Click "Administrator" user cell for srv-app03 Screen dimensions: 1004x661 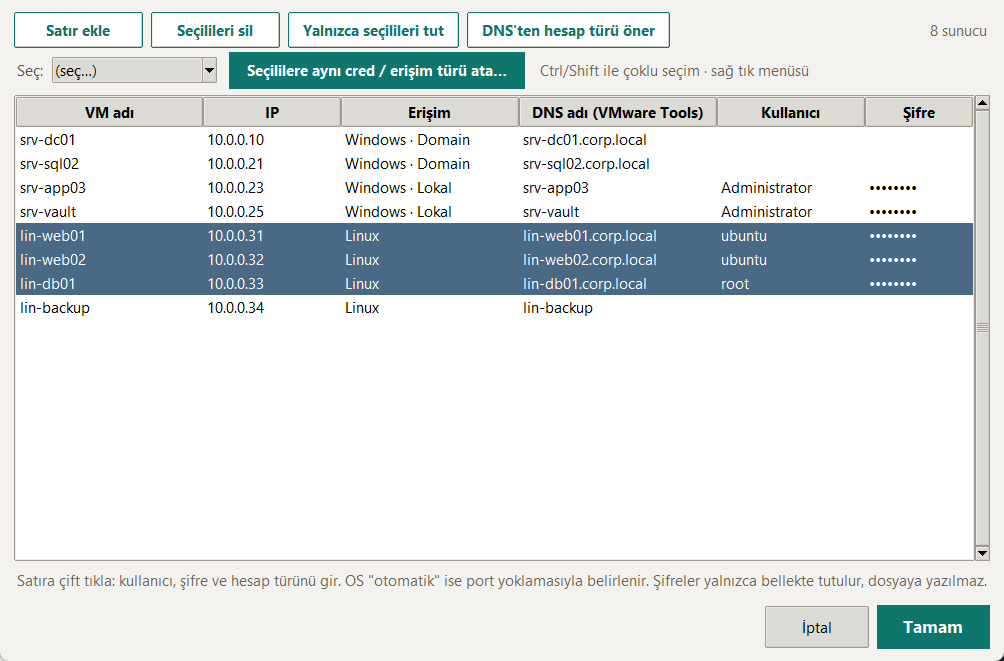[766, 188]
